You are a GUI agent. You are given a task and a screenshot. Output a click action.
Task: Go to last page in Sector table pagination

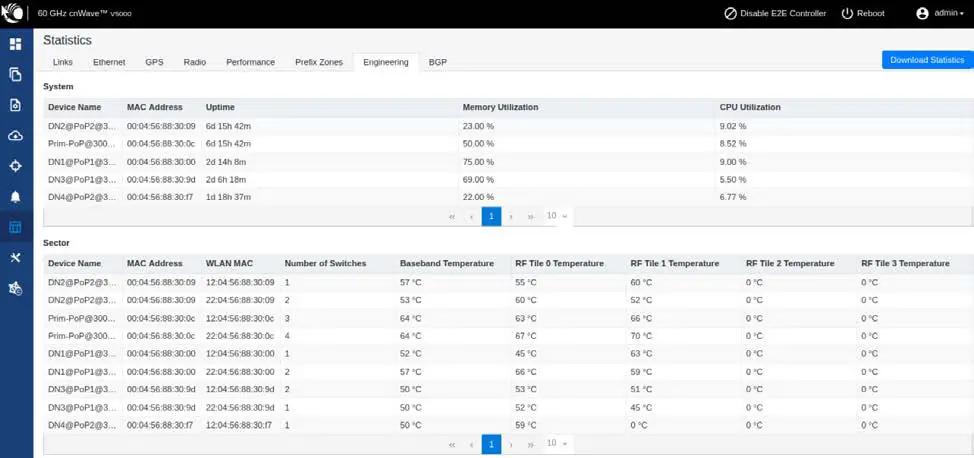point(530,444)
